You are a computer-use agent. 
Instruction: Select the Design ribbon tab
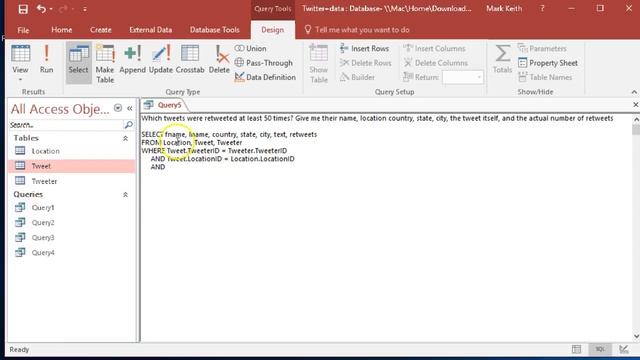pyautogui.click(x=272, y=30)
